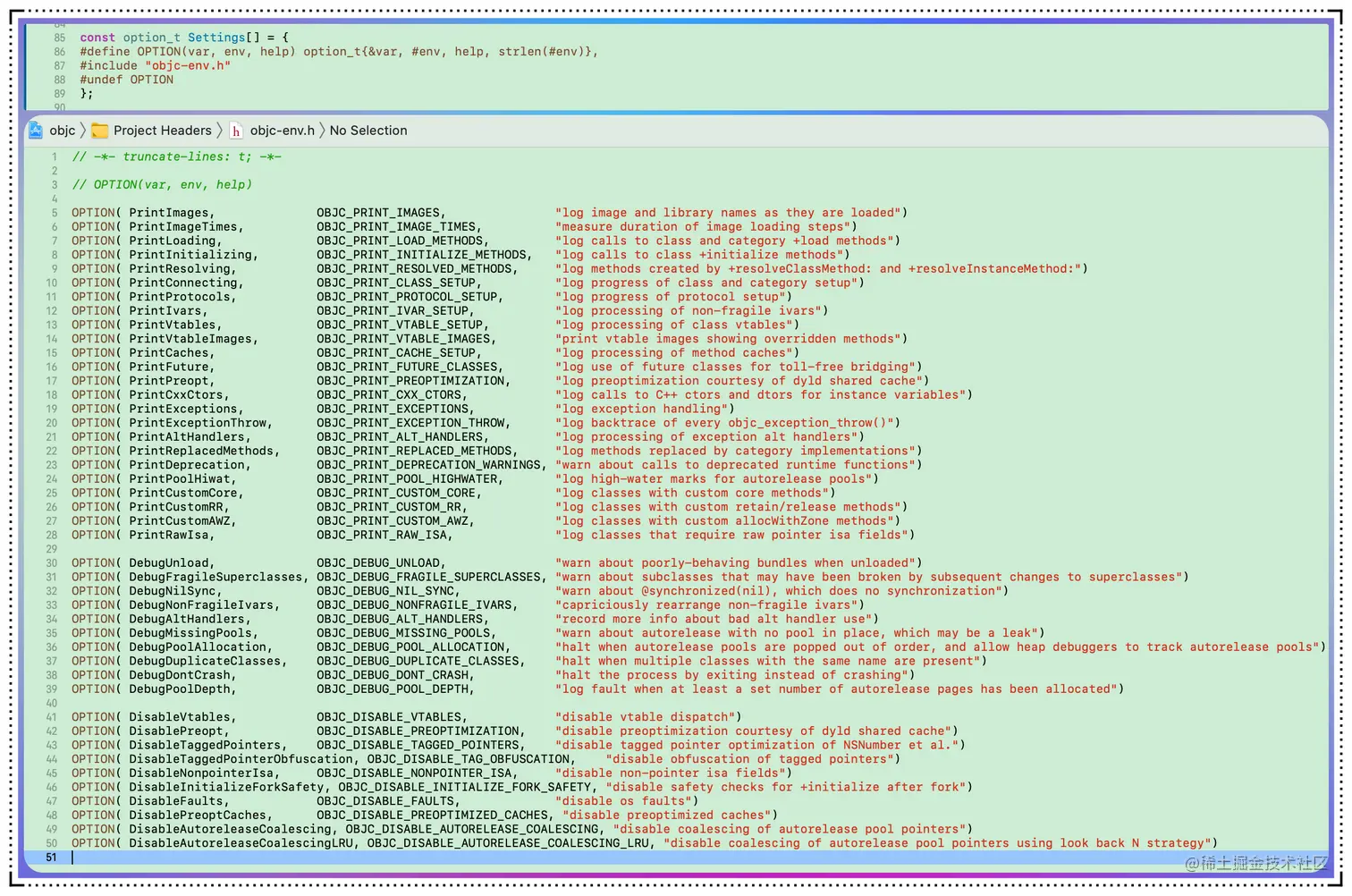1352x896 pixels.
Task: Click OBJC_PRINT_DEPRECATION_WARNINGS text
Action: tap(429, 465)
